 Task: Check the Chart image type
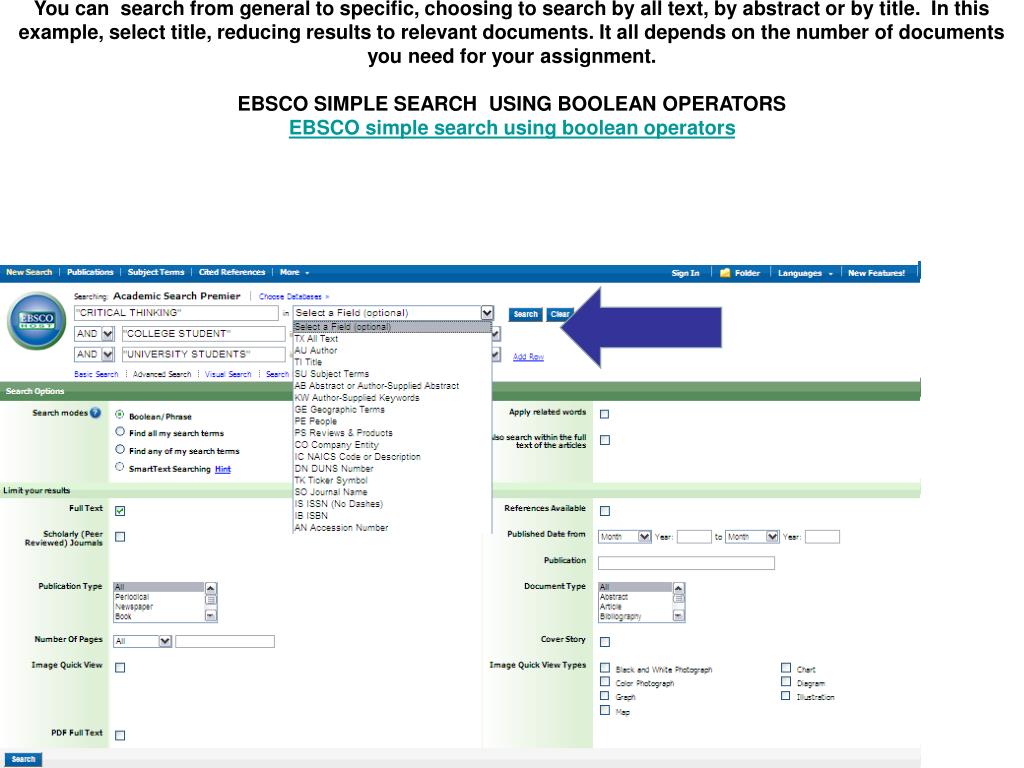tap(786, 667)
